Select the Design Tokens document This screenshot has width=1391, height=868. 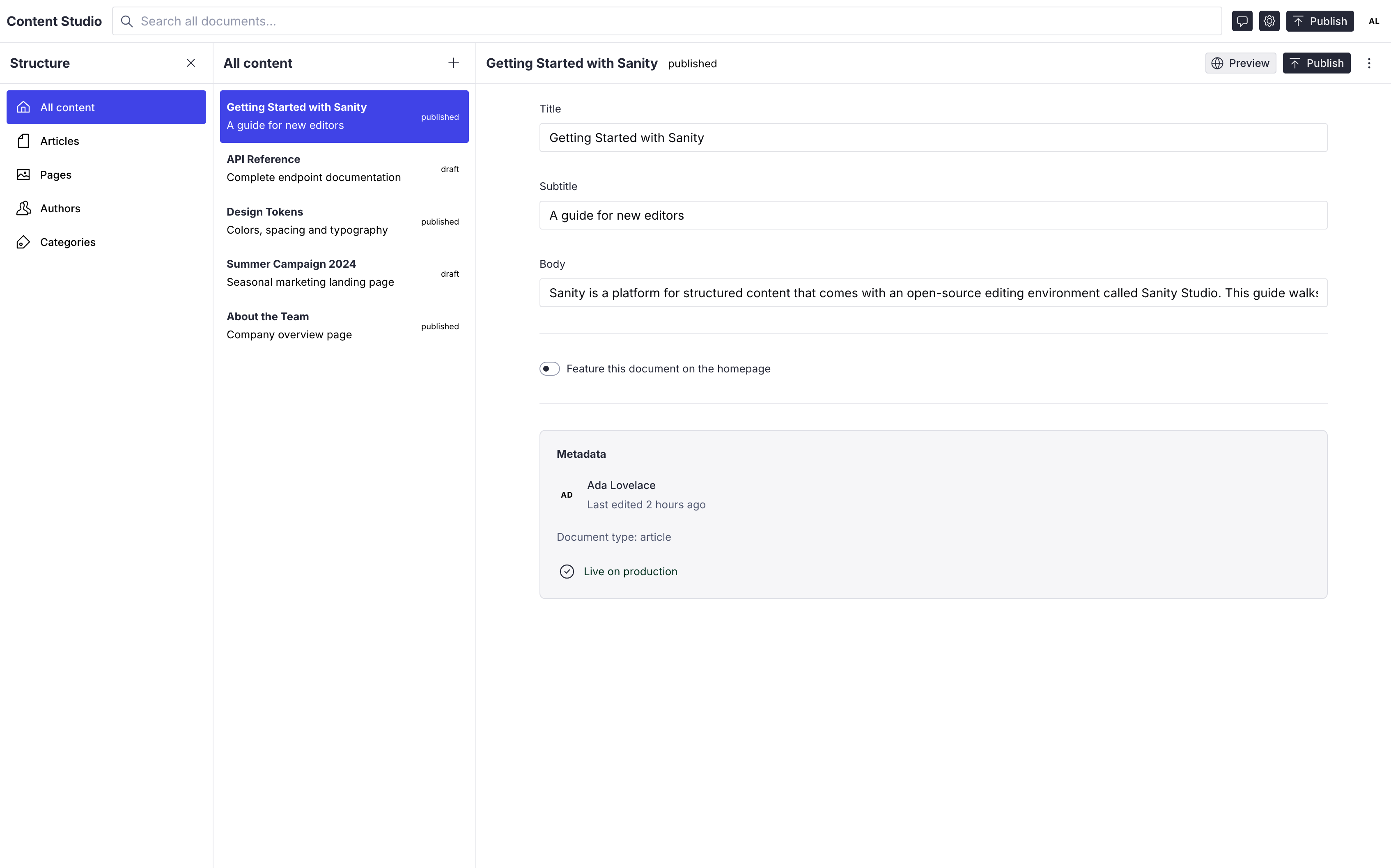click(344, 221)
